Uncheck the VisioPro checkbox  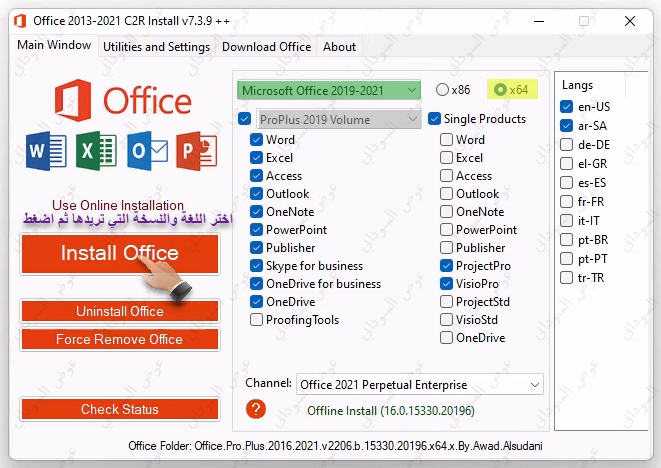pos(446,283)
